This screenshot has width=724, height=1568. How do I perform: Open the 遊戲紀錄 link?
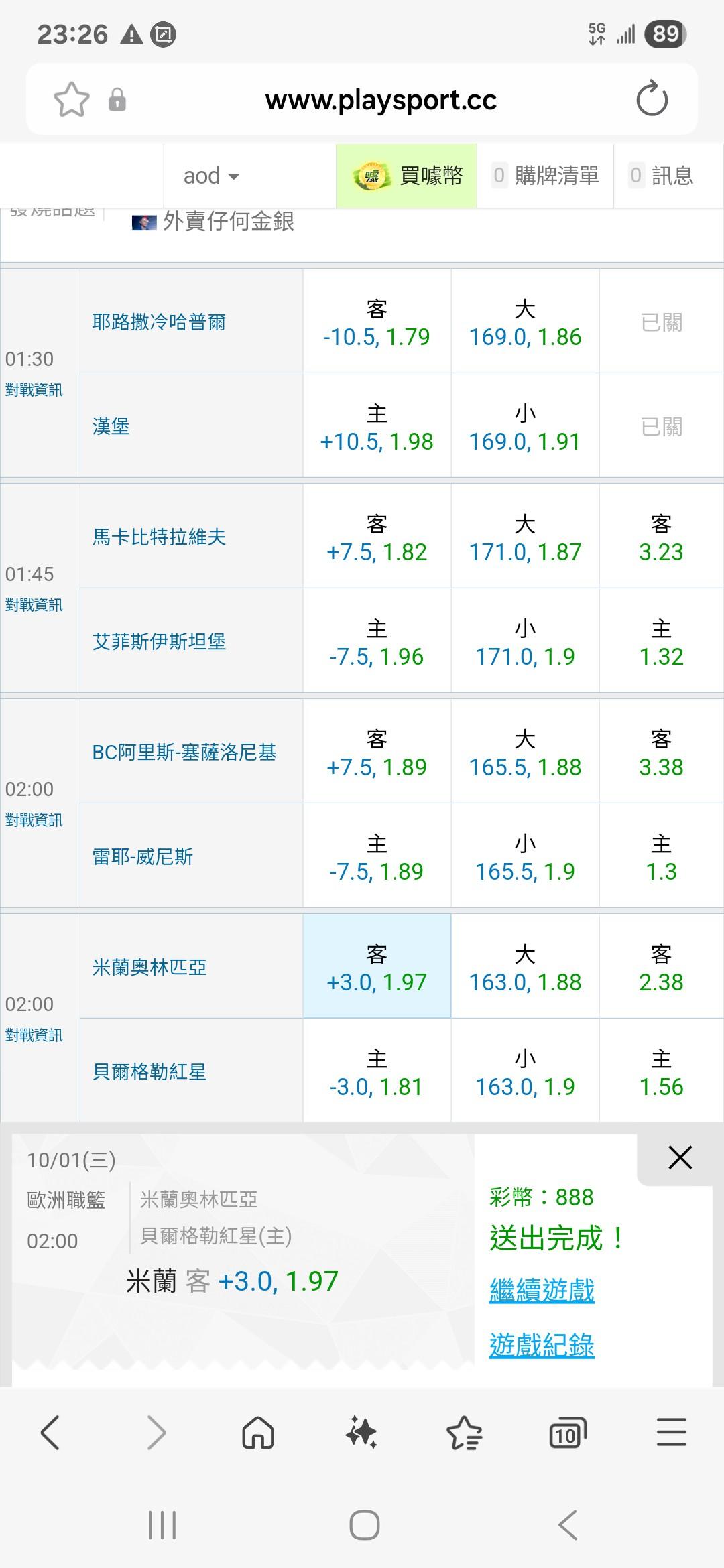click(x=542, y=1345)
